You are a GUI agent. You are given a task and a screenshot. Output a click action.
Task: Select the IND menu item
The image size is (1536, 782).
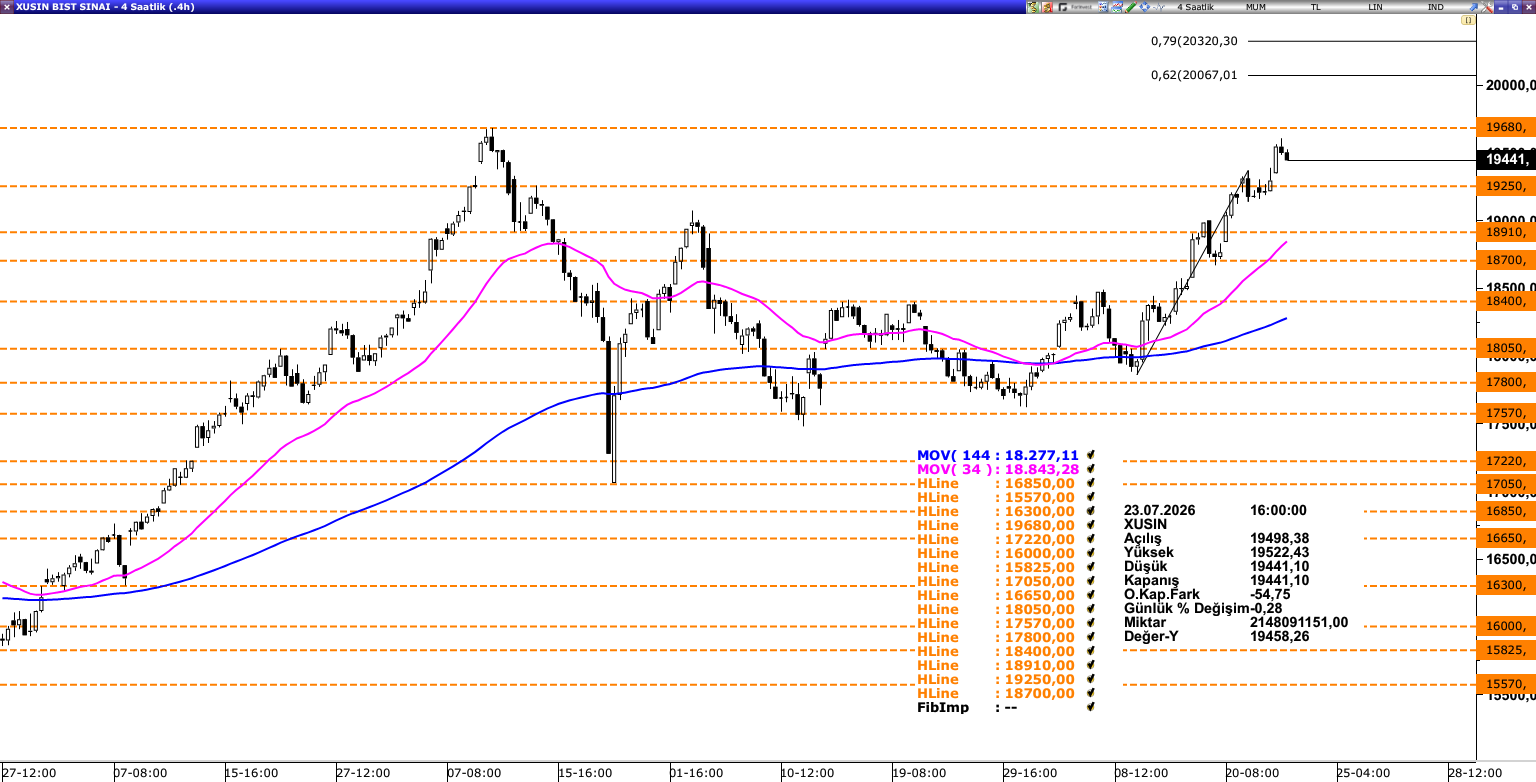pos(1435,7)
